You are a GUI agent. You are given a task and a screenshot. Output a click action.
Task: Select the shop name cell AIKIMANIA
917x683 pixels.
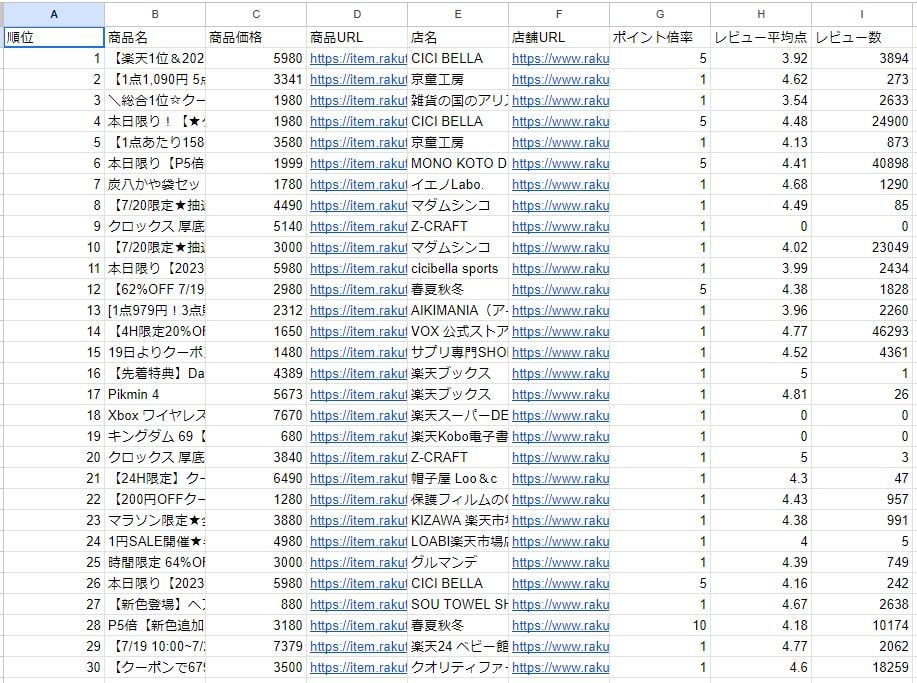(458, 311)
